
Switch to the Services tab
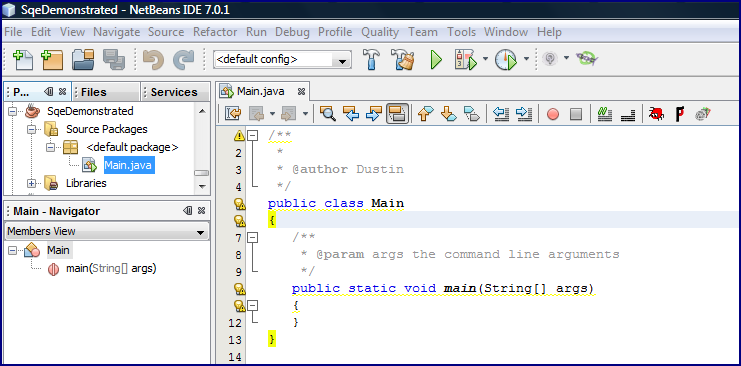[175, 92]
